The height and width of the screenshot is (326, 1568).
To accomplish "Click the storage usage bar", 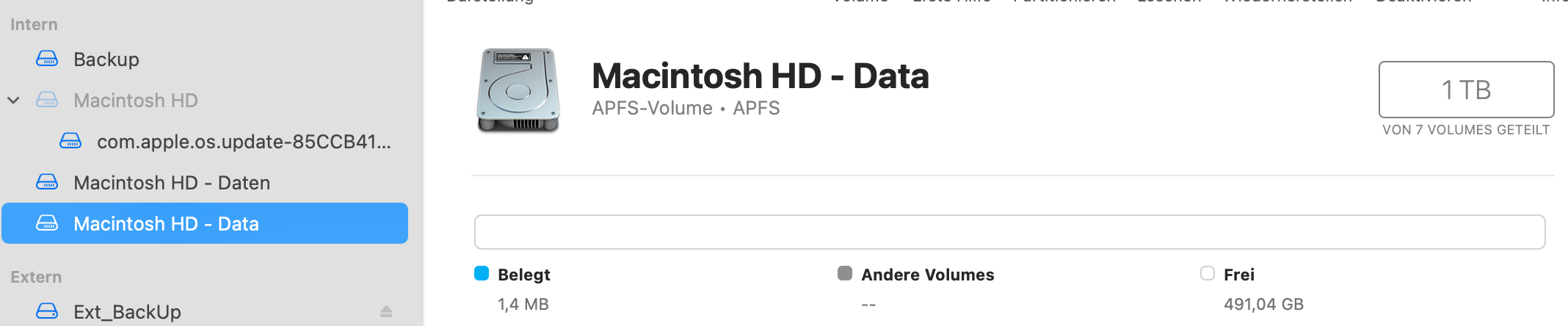I will (1009, 232).
